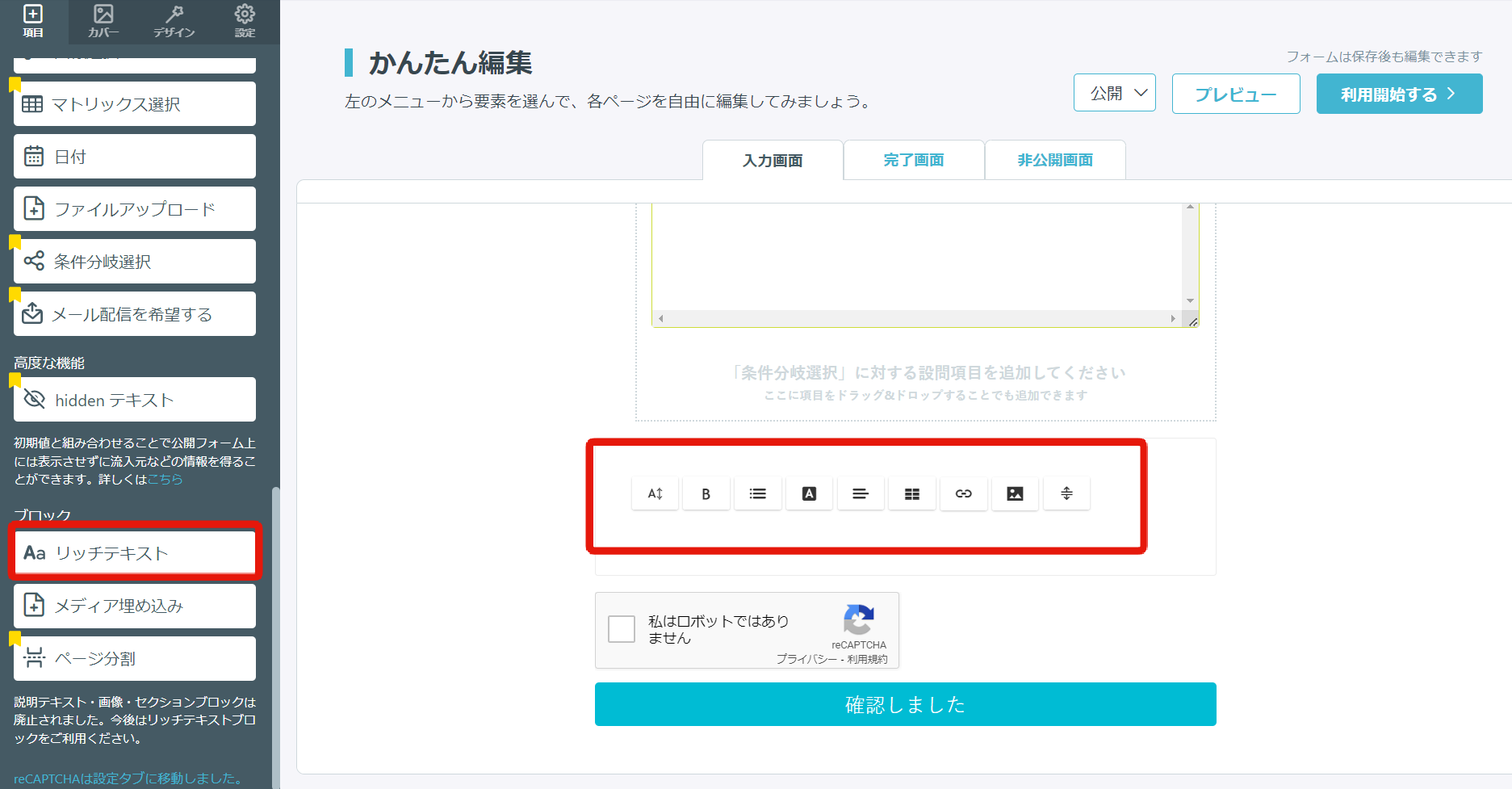Add 日付 date item
Screen dimensions: 1512x789
pyautogui.click(x=135, y=157)
